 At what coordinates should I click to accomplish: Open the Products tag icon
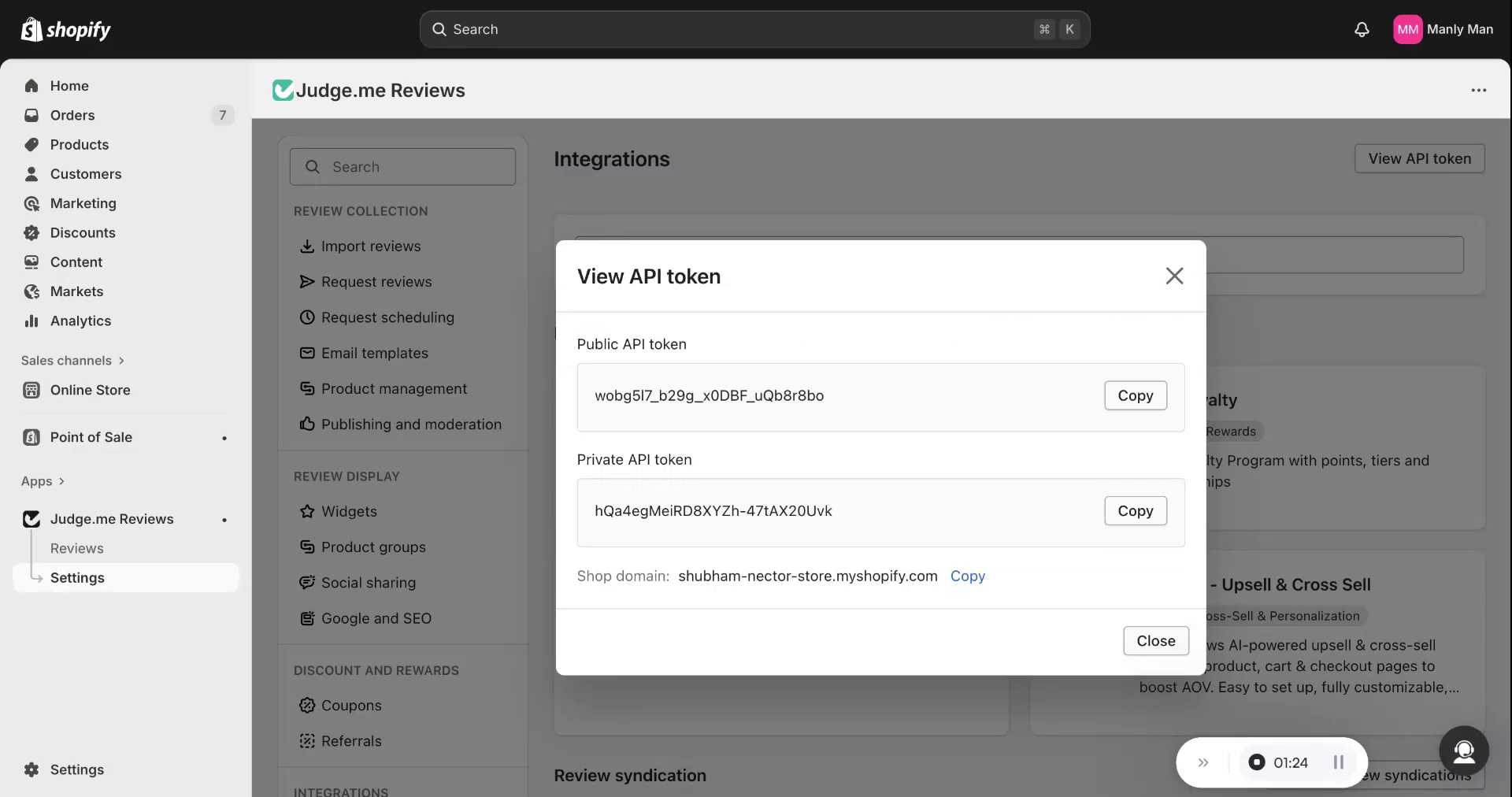(31, 145)
